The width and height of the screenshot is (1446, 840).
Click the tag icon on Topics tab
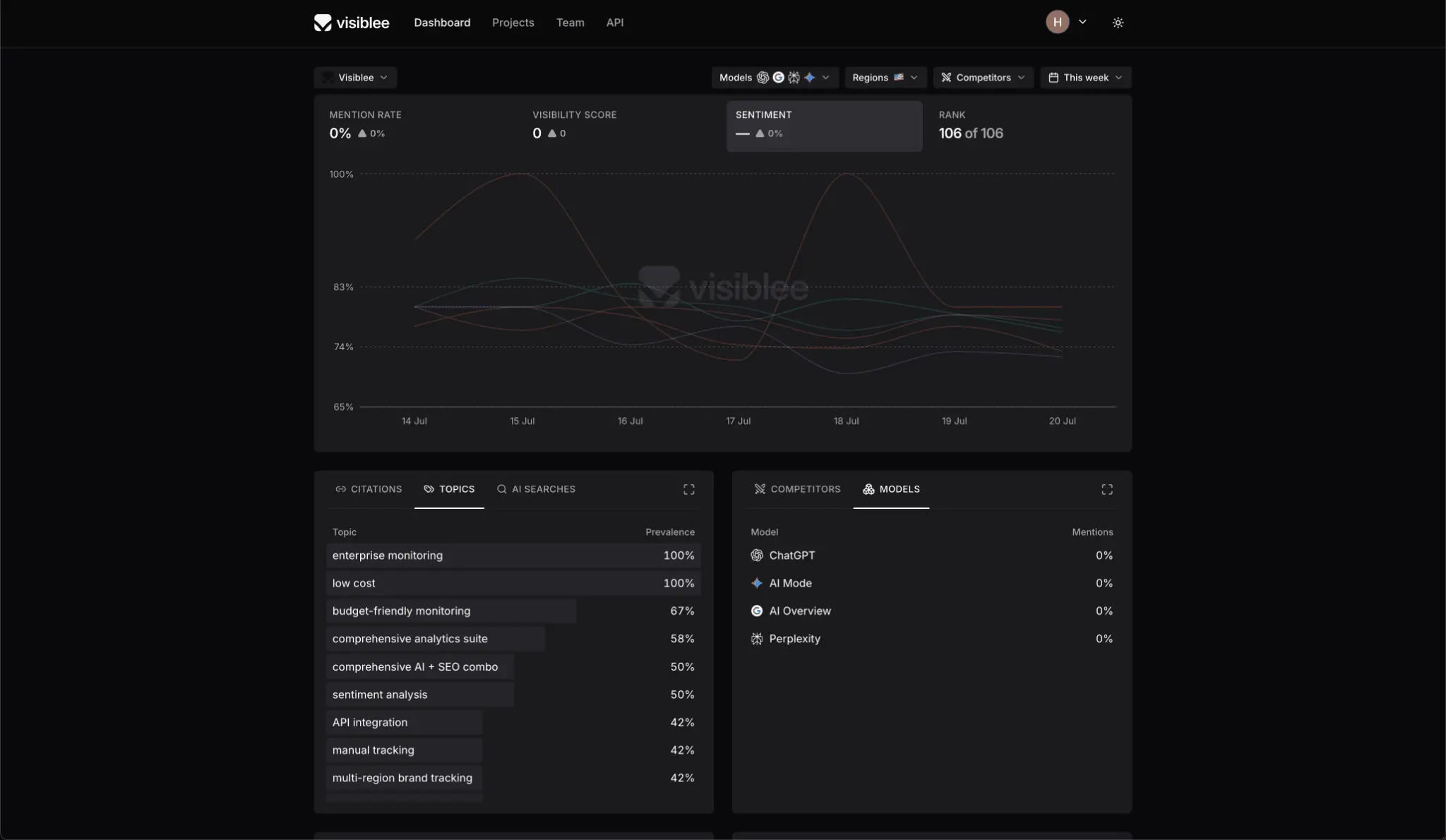pos(429,489)
